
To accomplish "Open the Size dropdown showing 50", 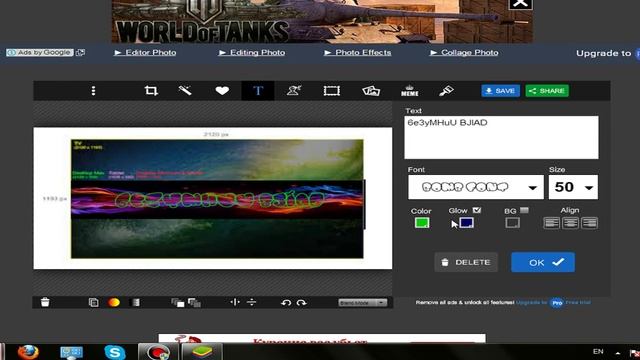I will pyautogui.click(x=573, y=187).
